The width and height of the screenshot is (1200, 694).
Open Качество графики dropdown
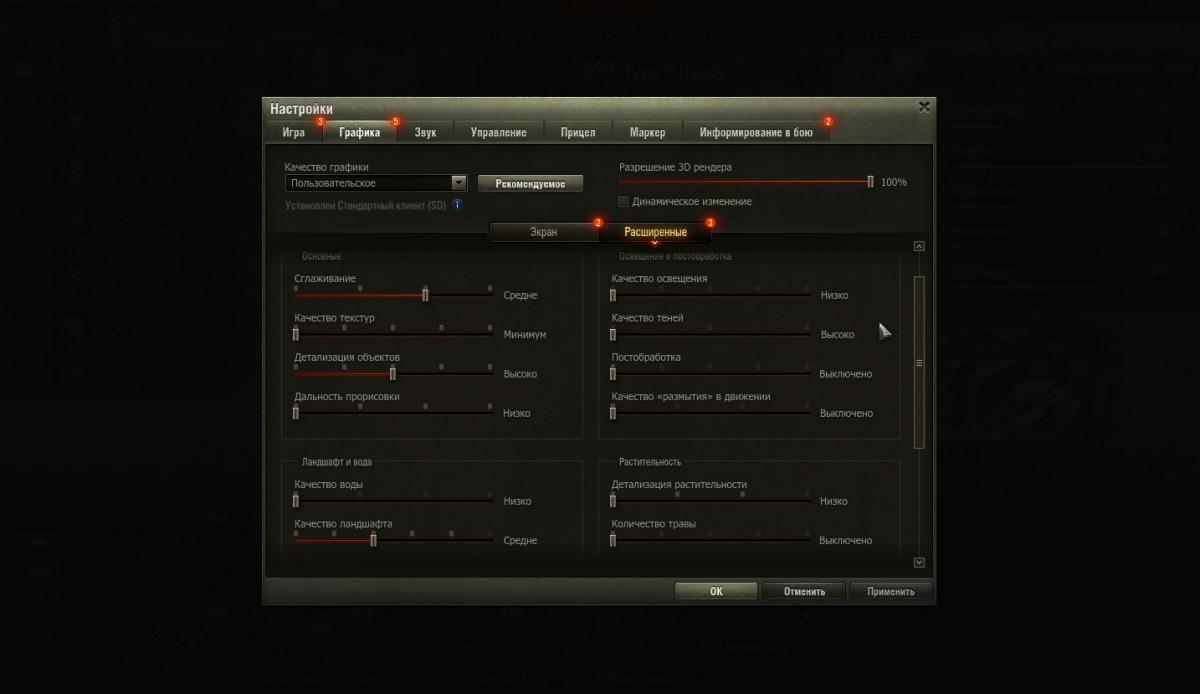[376, 183]
